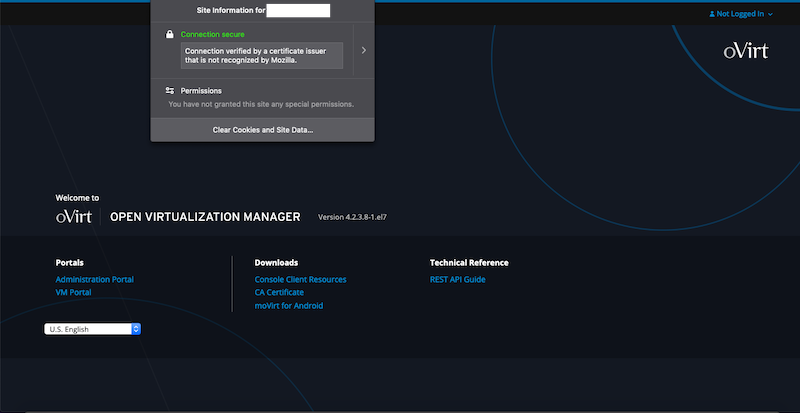Click the Downloads heading
The width and height of the screenshot is (800, 413).
(x=276, y=262)
